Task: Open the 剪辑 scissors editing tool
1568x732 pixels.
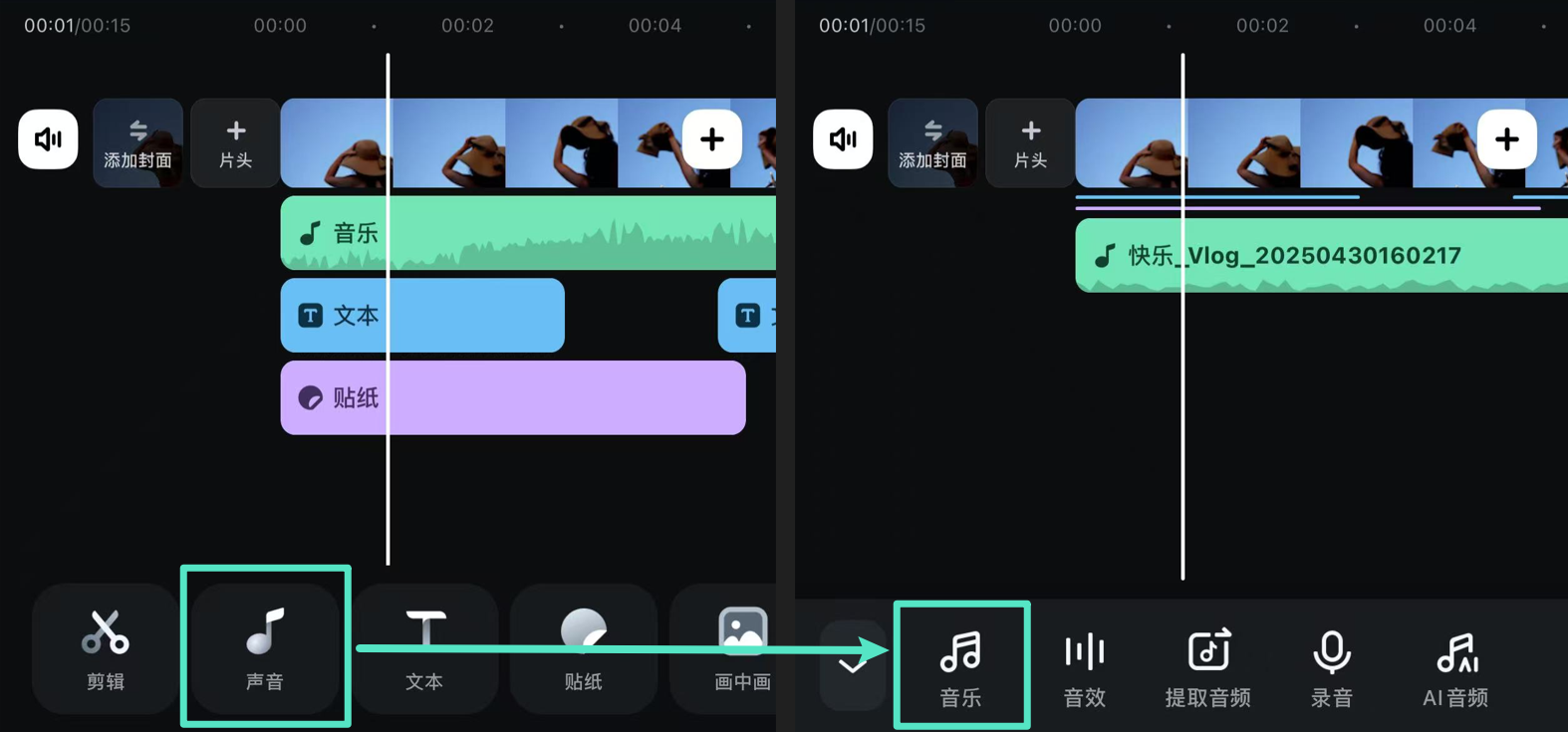Action: (x=106, y=648)
